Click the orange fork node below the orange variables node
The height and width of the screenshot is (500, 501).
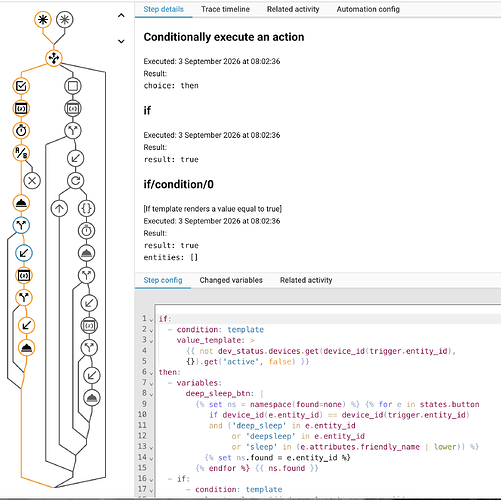[24, 298]
